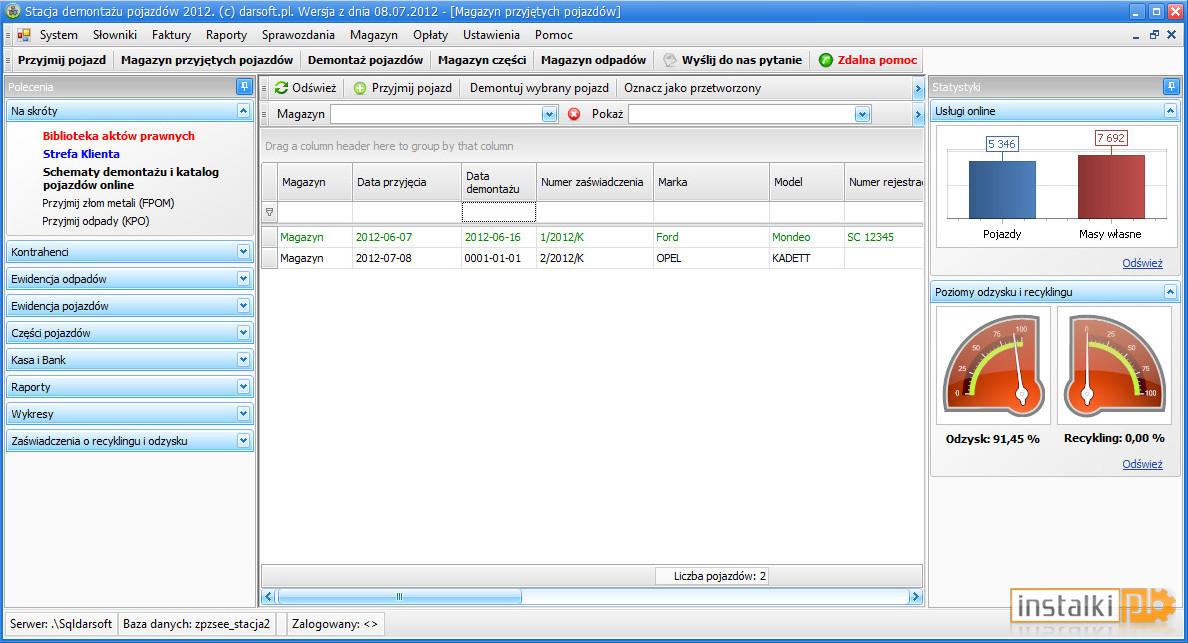Click the green Odśwież refresh icon
1188x643 pixels.
281,88
